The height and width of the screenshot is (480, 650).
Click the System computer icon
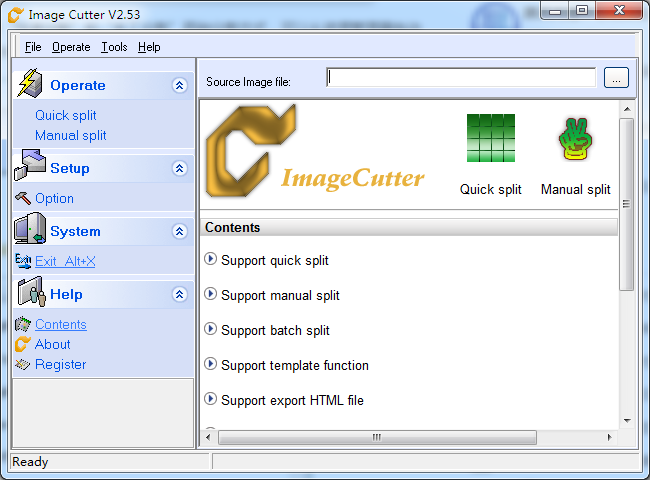click(30, 228)
